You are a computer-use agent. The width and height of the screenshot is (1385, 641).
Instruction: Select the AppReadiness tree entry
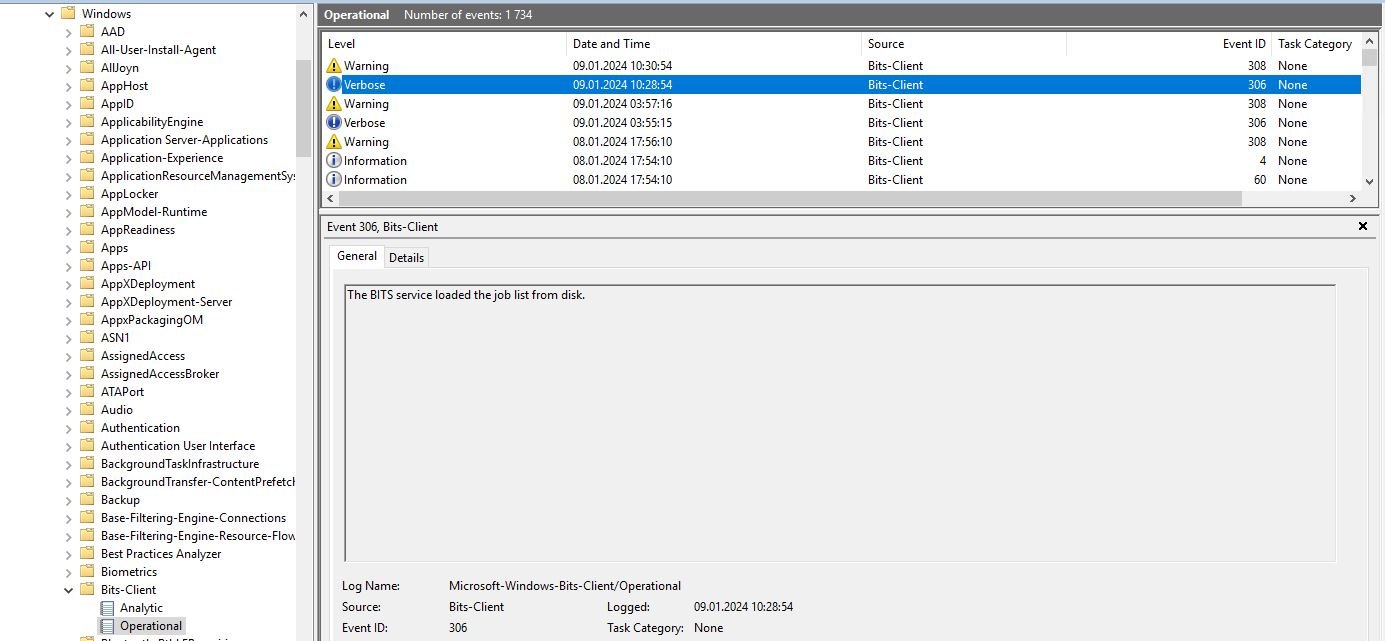coord(138,230)
